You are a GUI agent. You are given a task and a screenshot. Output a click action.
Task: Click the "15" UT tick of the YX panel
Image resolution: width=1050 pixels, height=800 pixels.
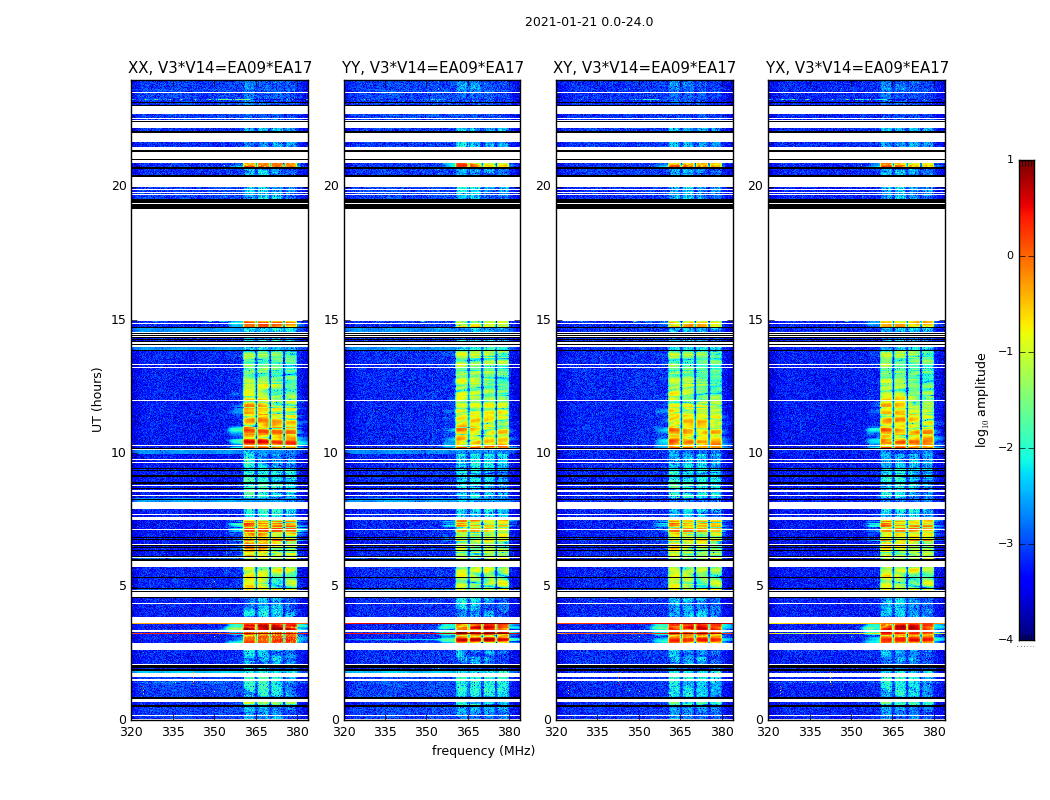pos(755,319)
